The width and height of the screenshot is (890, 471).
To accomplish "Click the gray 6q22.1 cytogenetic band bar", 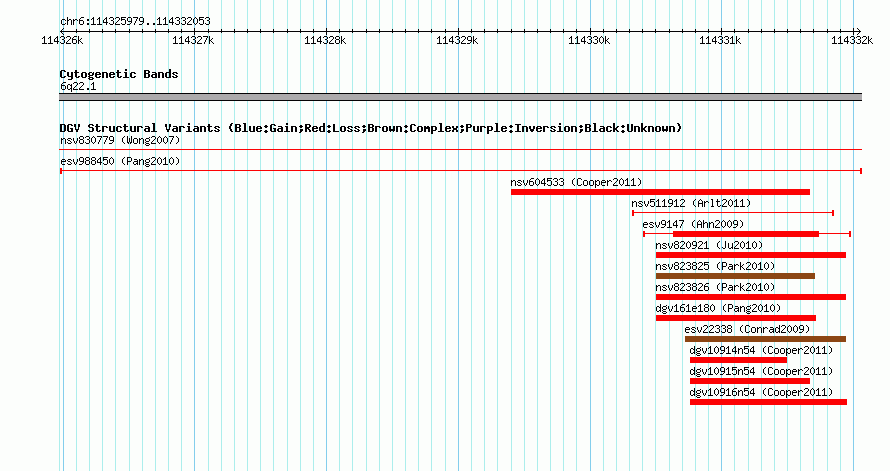I will coord(460,97).
